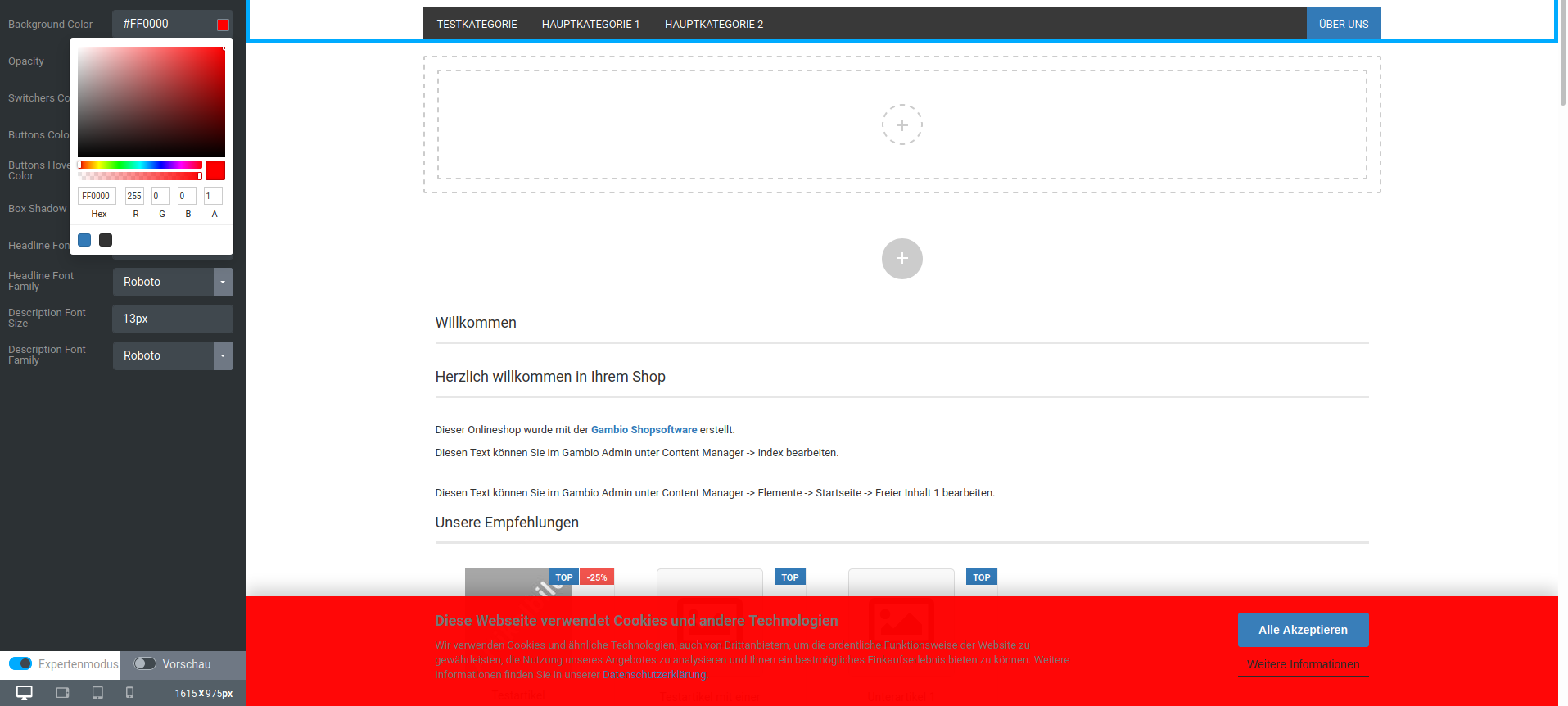Open Hauptkategorie 1 in navigation bar

pyautogui.click(x=590, y=25)
